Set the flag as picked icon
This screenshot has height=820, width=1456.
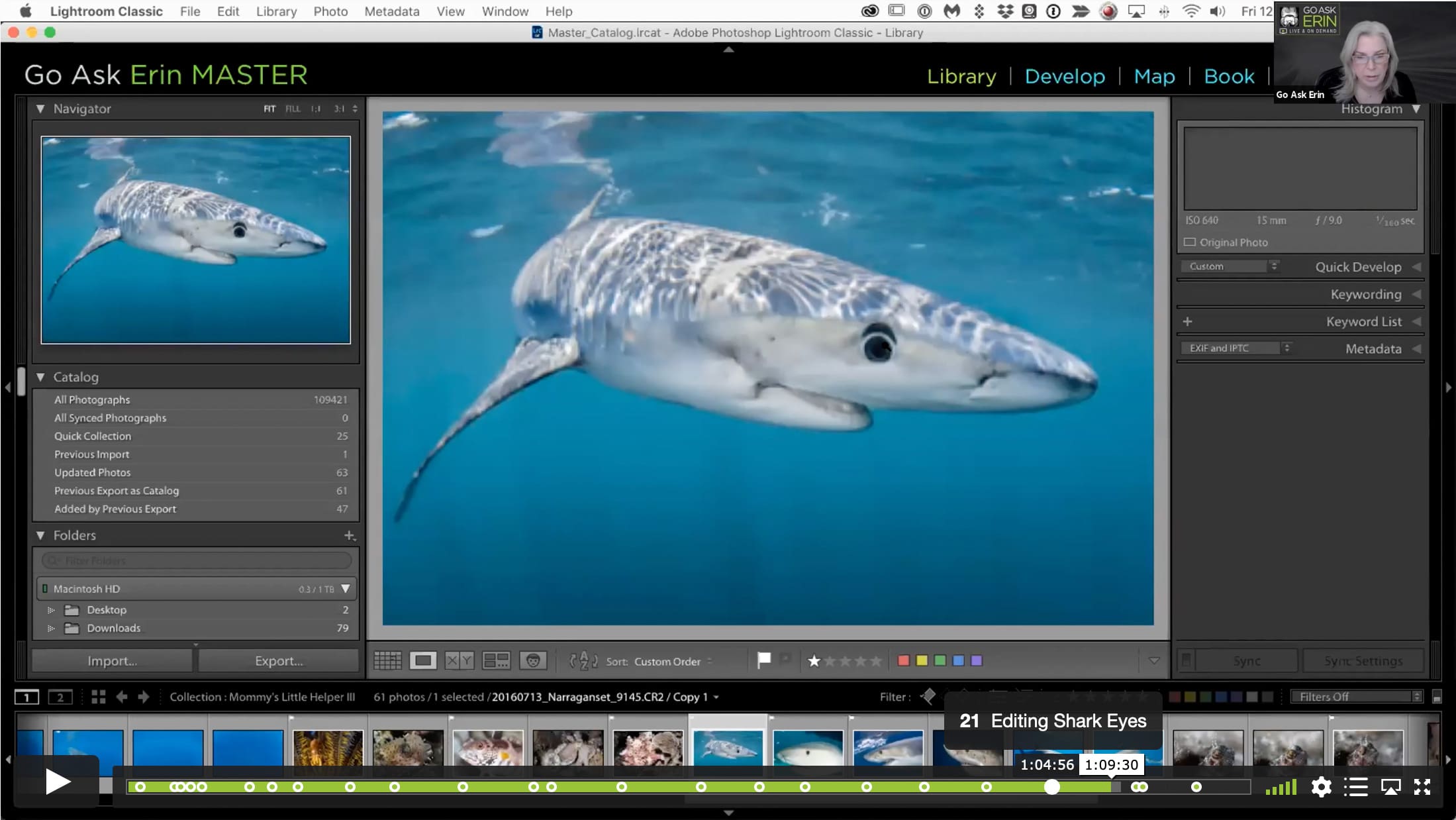[764, 660]
